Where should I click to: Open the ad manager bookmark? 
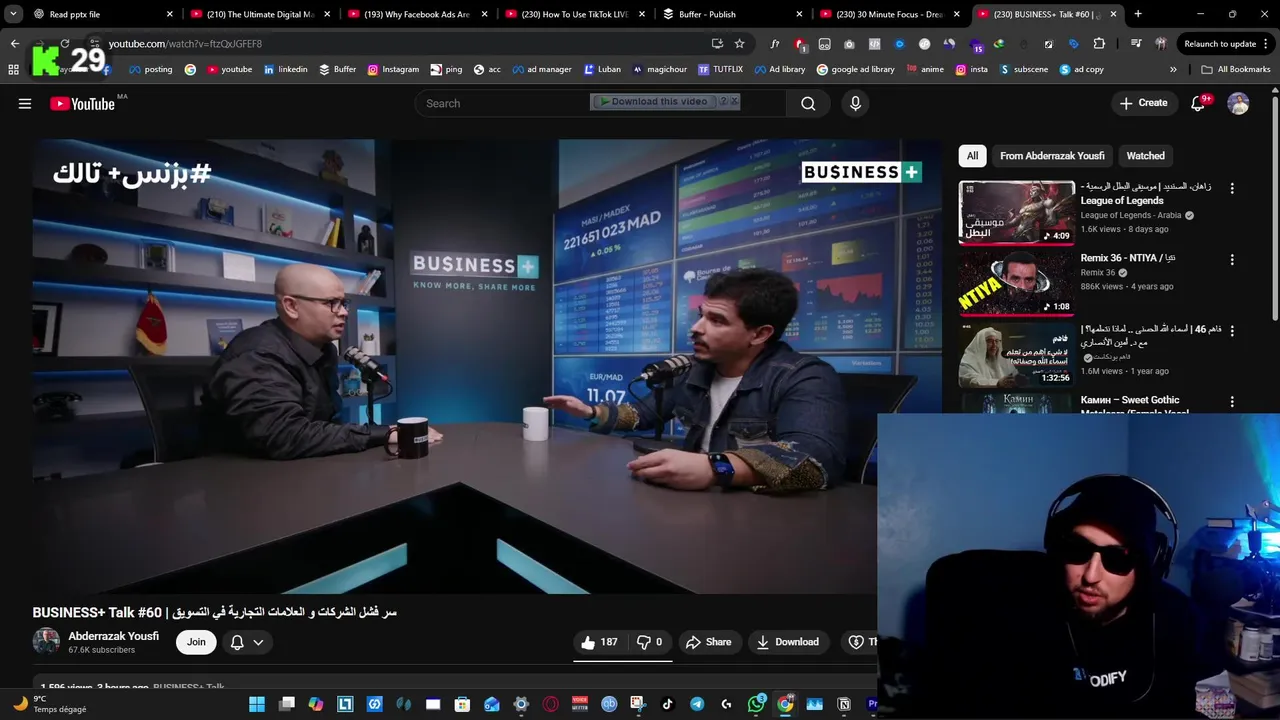pos(541,69)
